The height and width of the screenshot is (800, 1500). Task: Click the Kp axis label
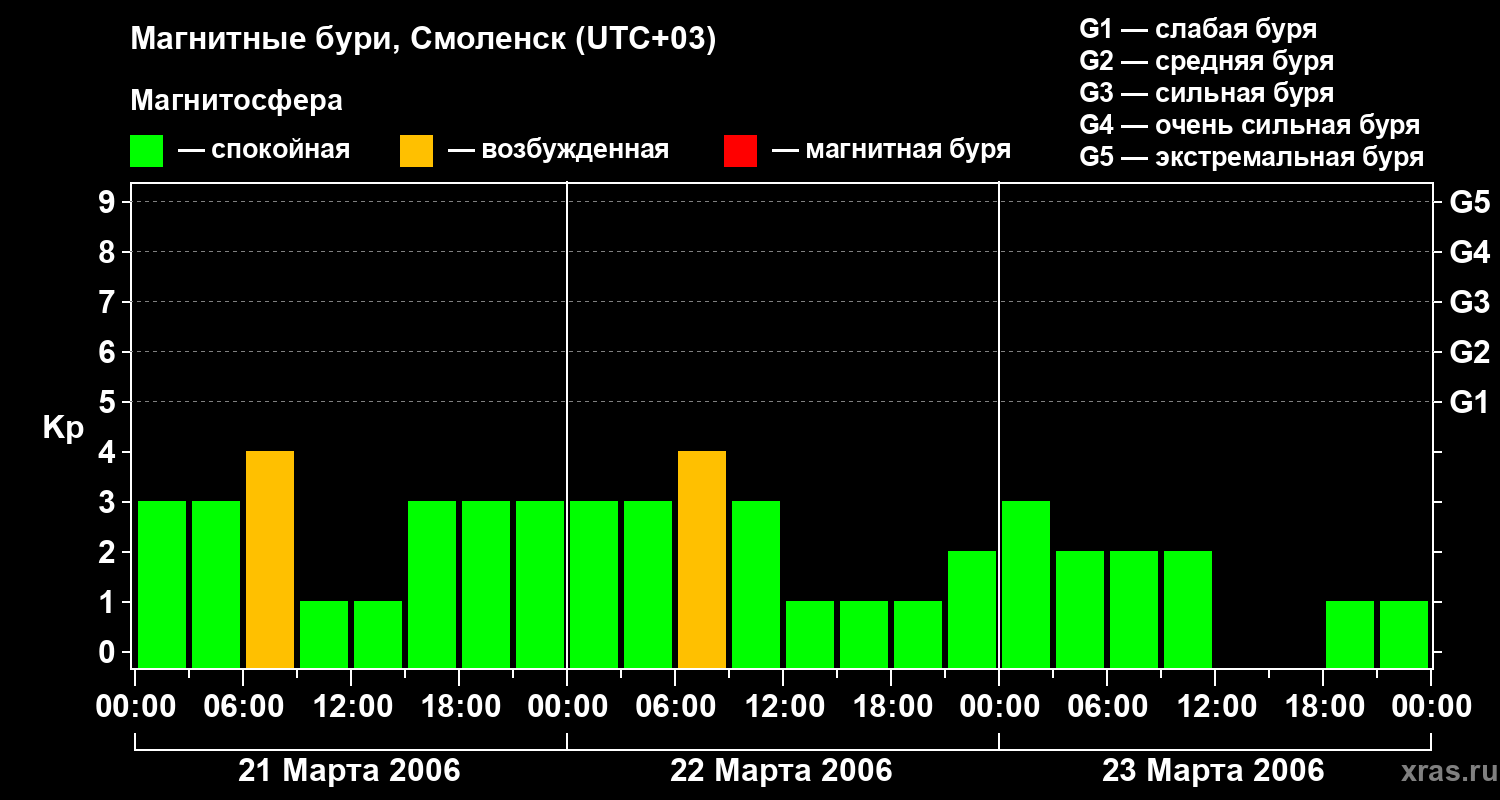tap(63, 428)
